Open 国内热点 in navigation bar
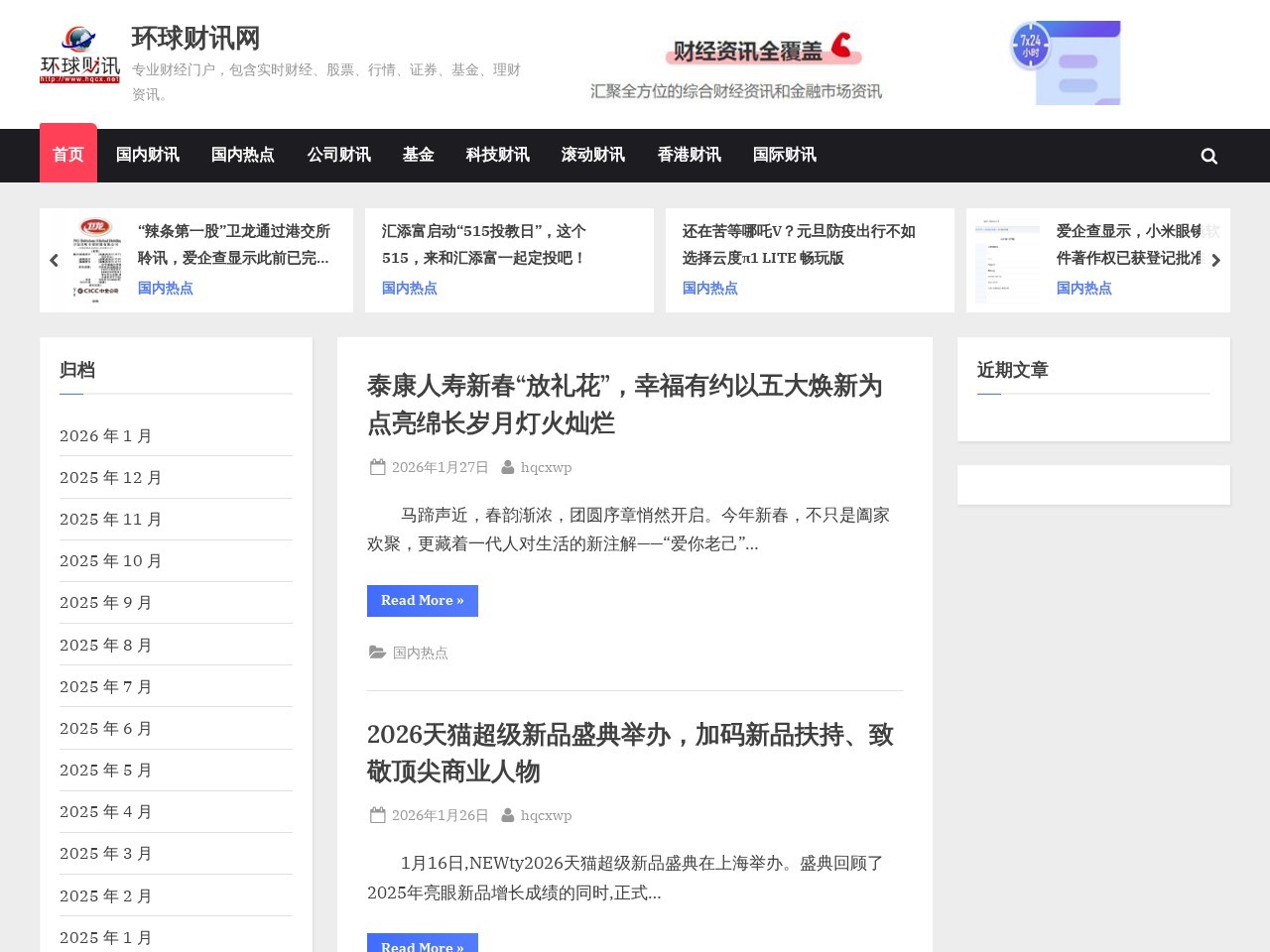Viewport: 1270px width, 952px height. [243, 155]
